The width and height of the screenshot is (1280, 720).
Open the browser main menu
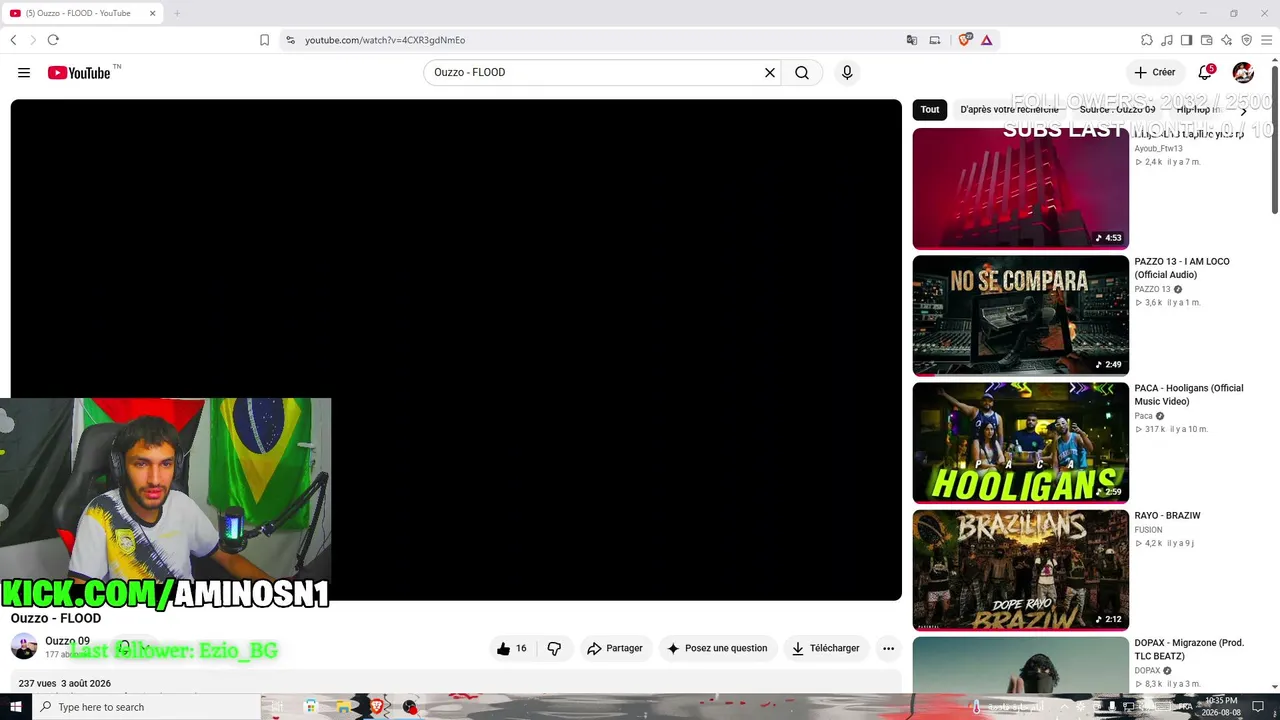point(1266,40)
